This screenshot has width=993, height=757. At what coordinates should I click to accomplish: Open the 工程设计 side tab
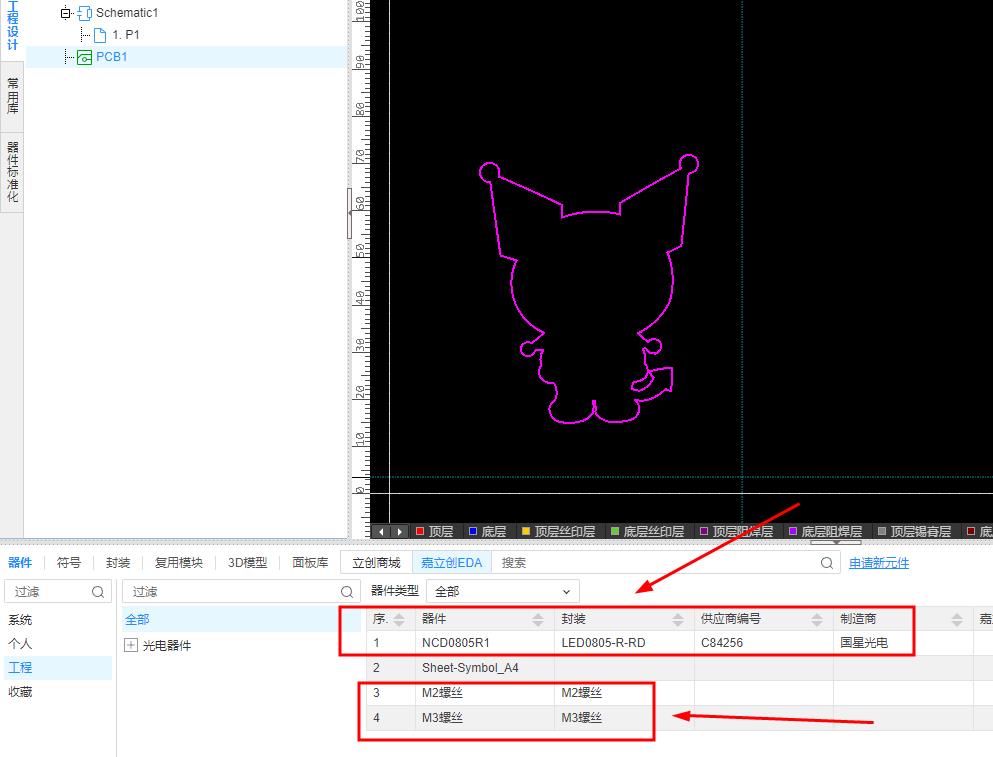pyautogui.click(x=12, y=27)
